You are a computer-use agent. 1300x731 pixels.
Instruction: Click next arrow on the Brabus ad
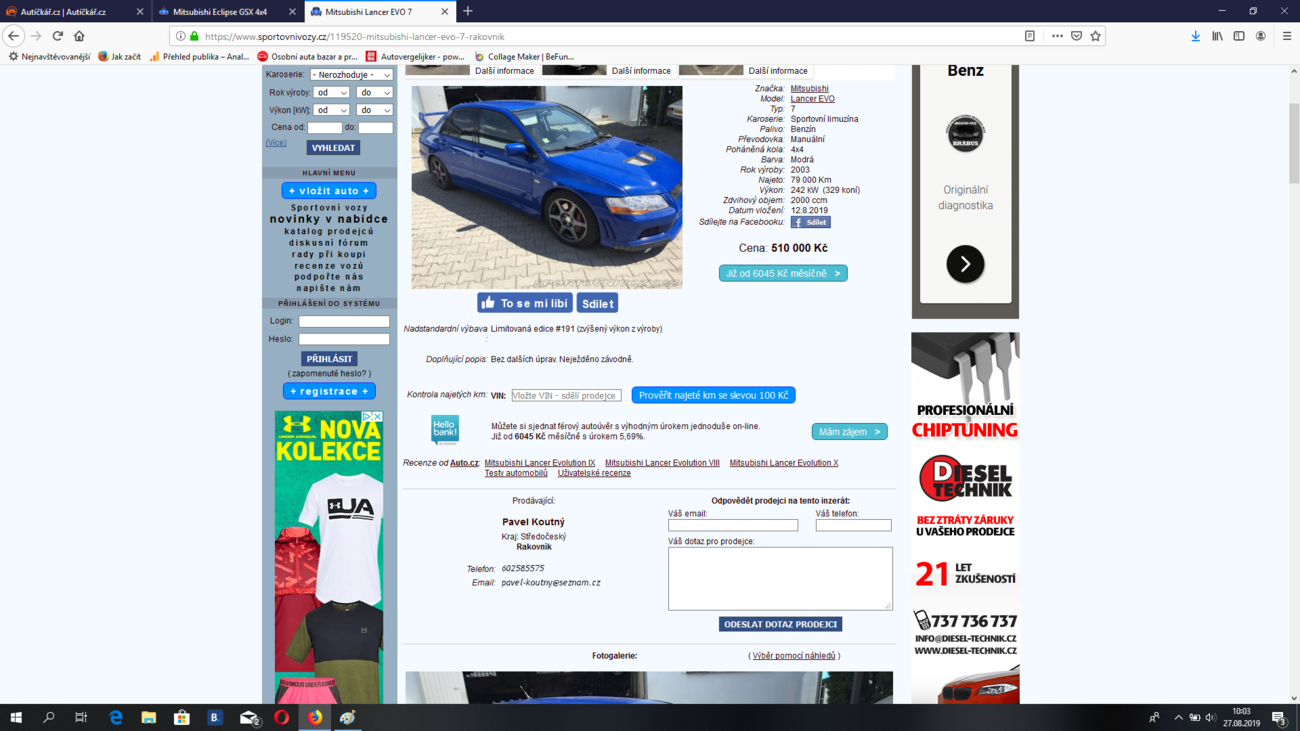click(965, 264)
